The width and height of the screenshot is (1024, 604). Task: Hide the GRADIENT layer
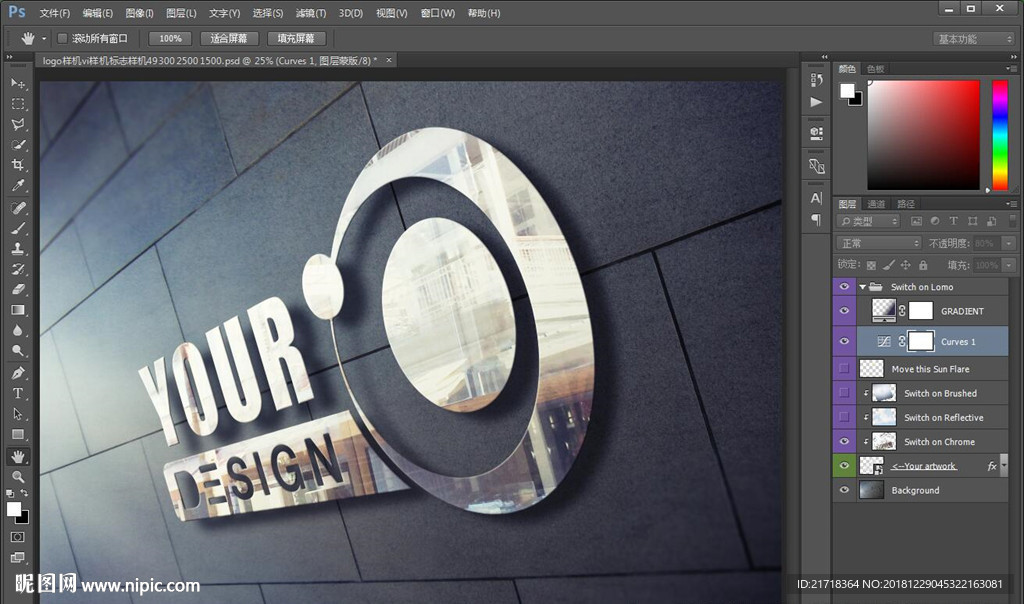coord(845,311)
